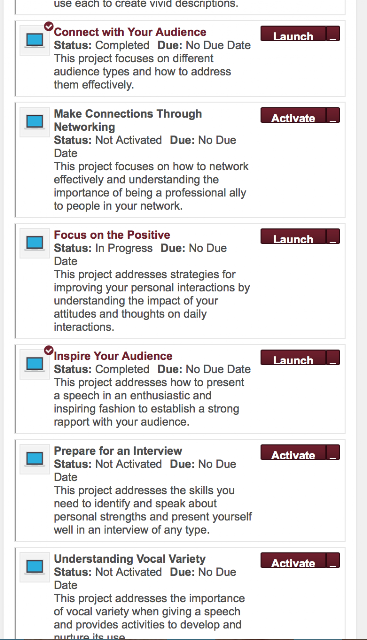The width and height of the screenshot is (367, 640).
Task: Click completed checkmark badge on Connect with Your Audience
Action: (x=49, y=27)
